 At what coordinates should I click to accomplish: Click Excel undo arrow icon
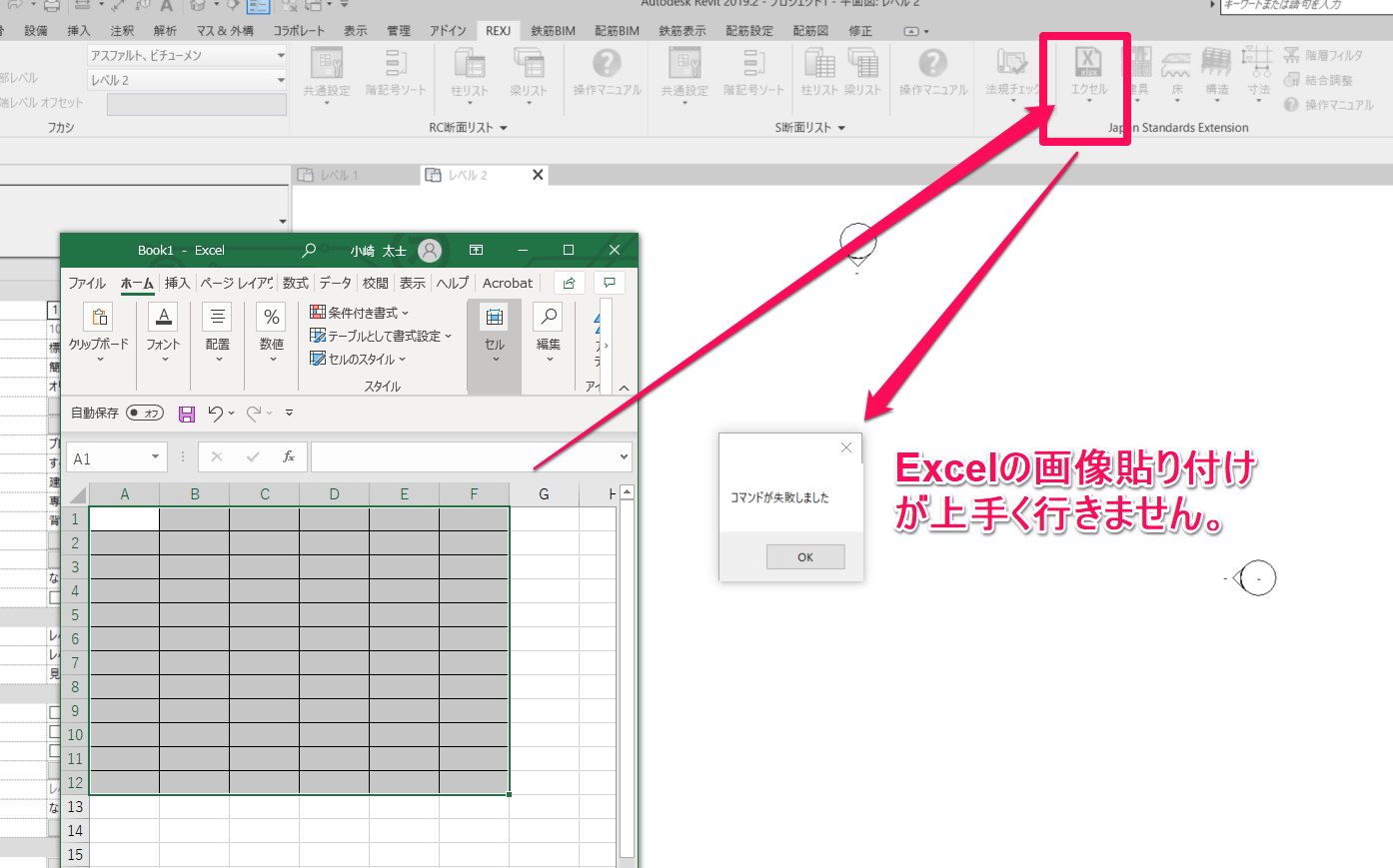(x=215, y=413)
